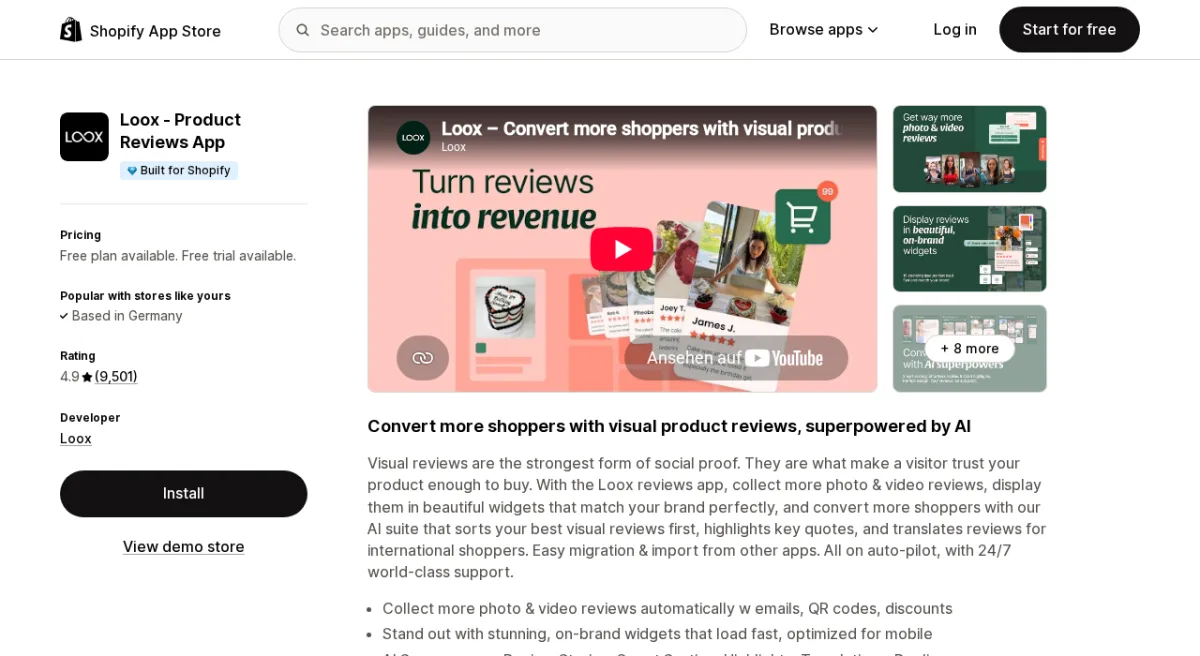
Task: Click the 'Free plan available' pricing text
Action: (x=178, y=256)
